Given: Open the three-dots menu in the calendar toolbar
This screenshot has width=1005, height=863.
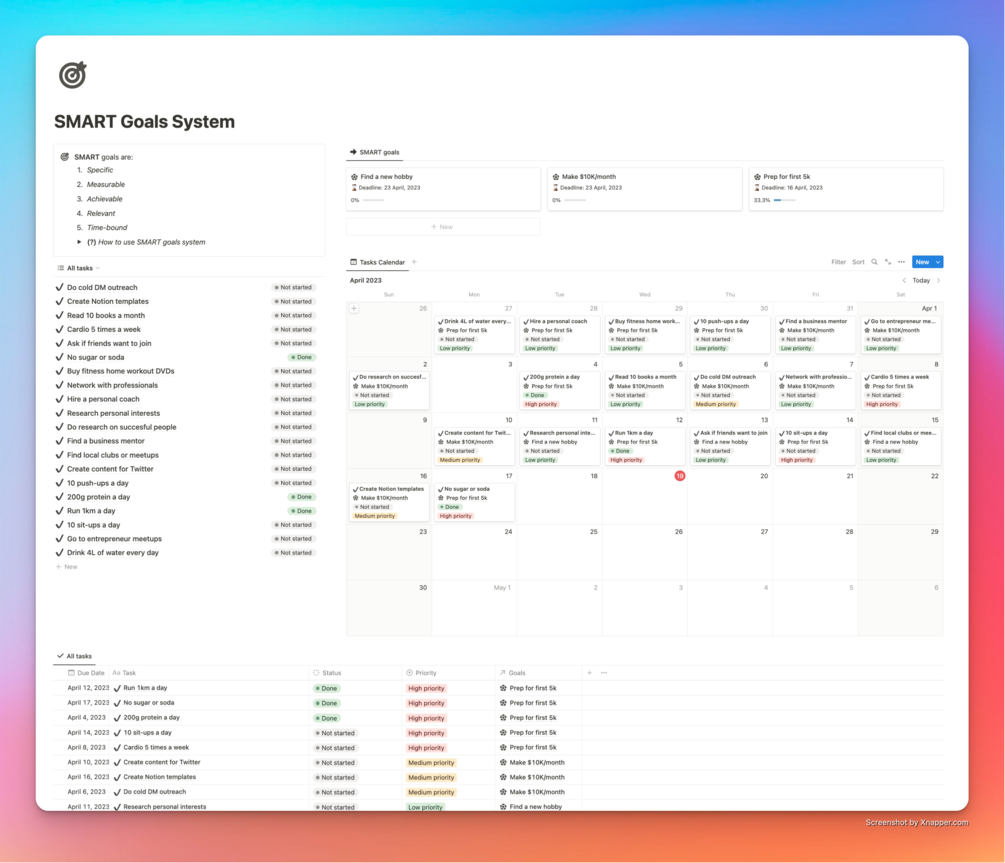Looking at the screenshot, I should (901, 262).
